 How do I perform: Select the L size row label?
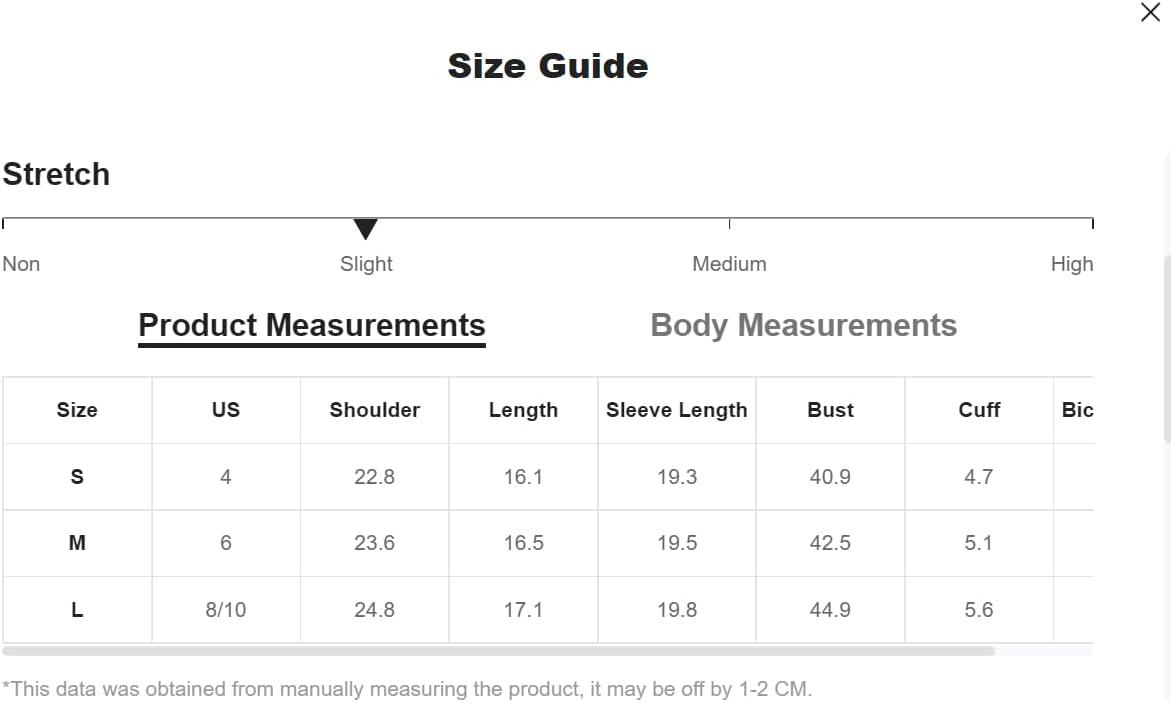click(x=77, y=610)
